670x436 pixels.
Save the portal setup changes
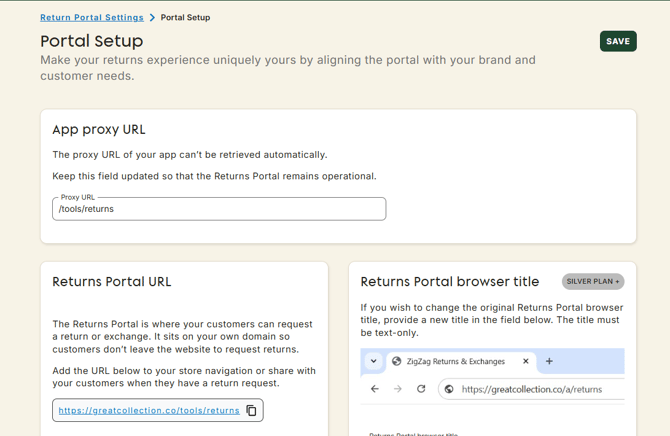pyautogui.click(x=617, y=41)
